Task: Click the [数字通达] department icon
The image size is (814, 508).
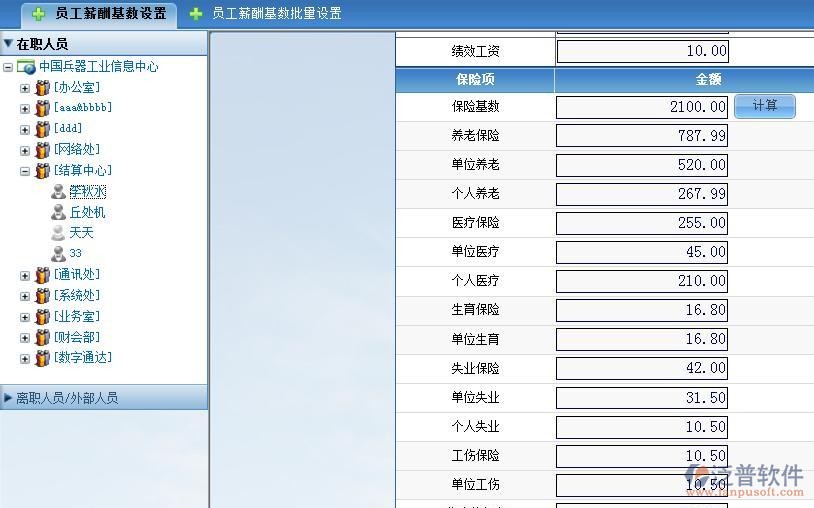Action: [43, 359]
